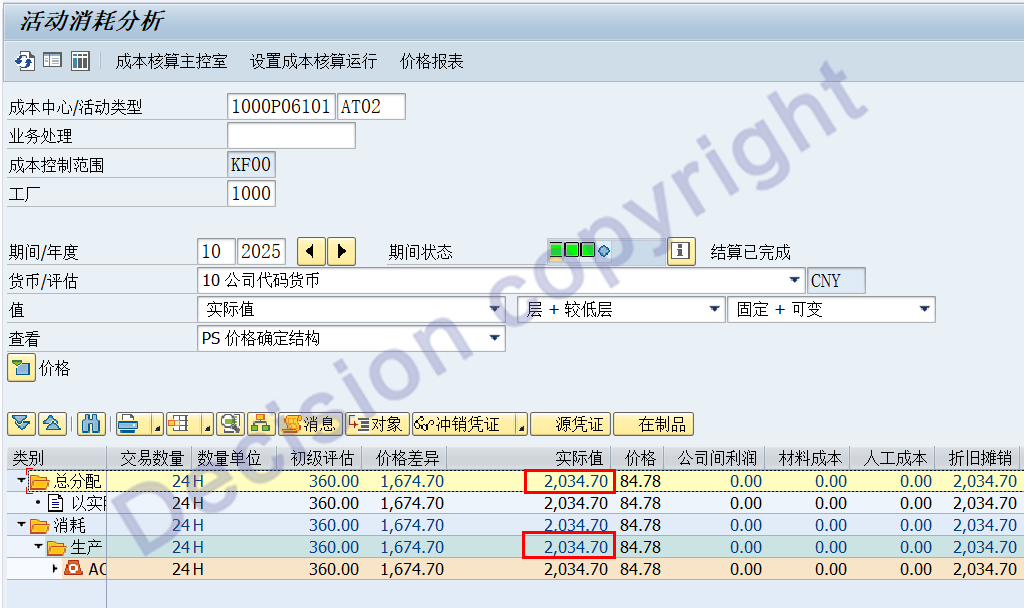Viewport: 1024px width, 608px height.
Task: Open the 货币/评估 currency dropdown
Action: [x=795, y=281]
